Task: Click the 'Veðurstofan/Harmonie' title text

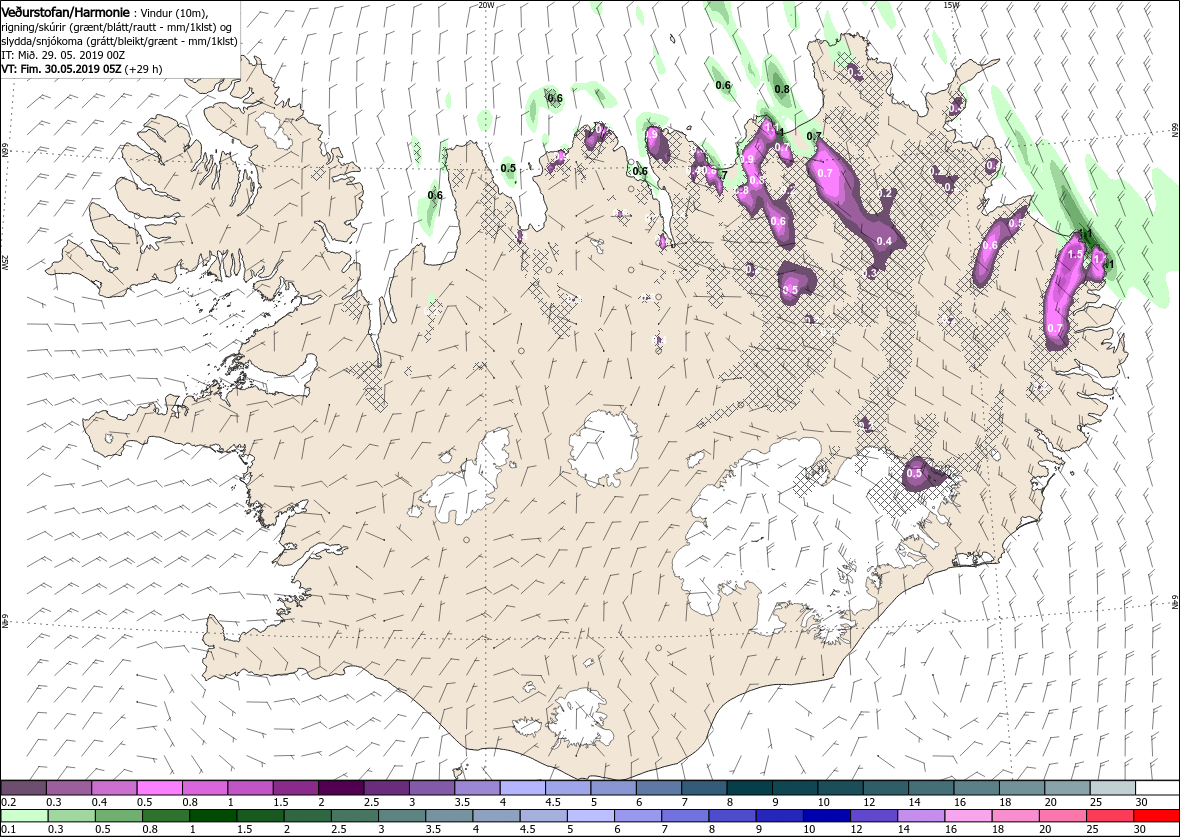Action: (x=65, y=12)
